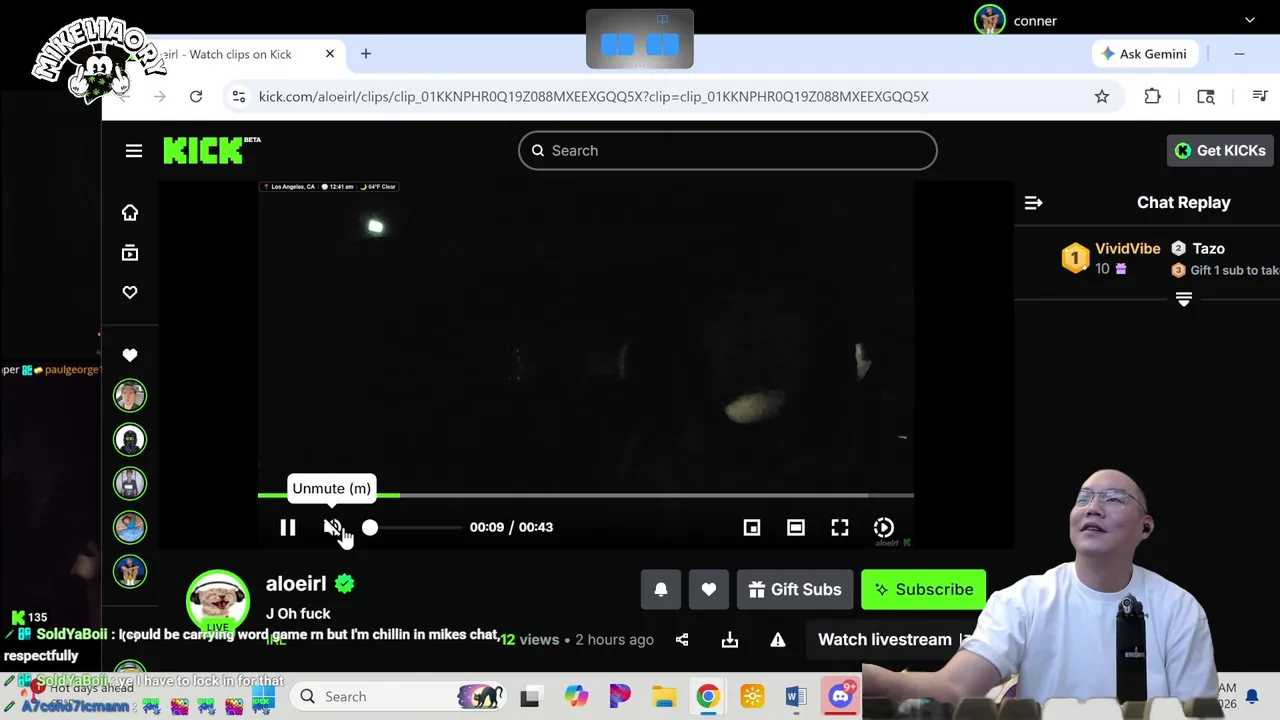Screen dimensions: 1280x720
Task: Open Browse icon in the Kick sidebar
Action: pyautogui.click(x=130, y=253)
